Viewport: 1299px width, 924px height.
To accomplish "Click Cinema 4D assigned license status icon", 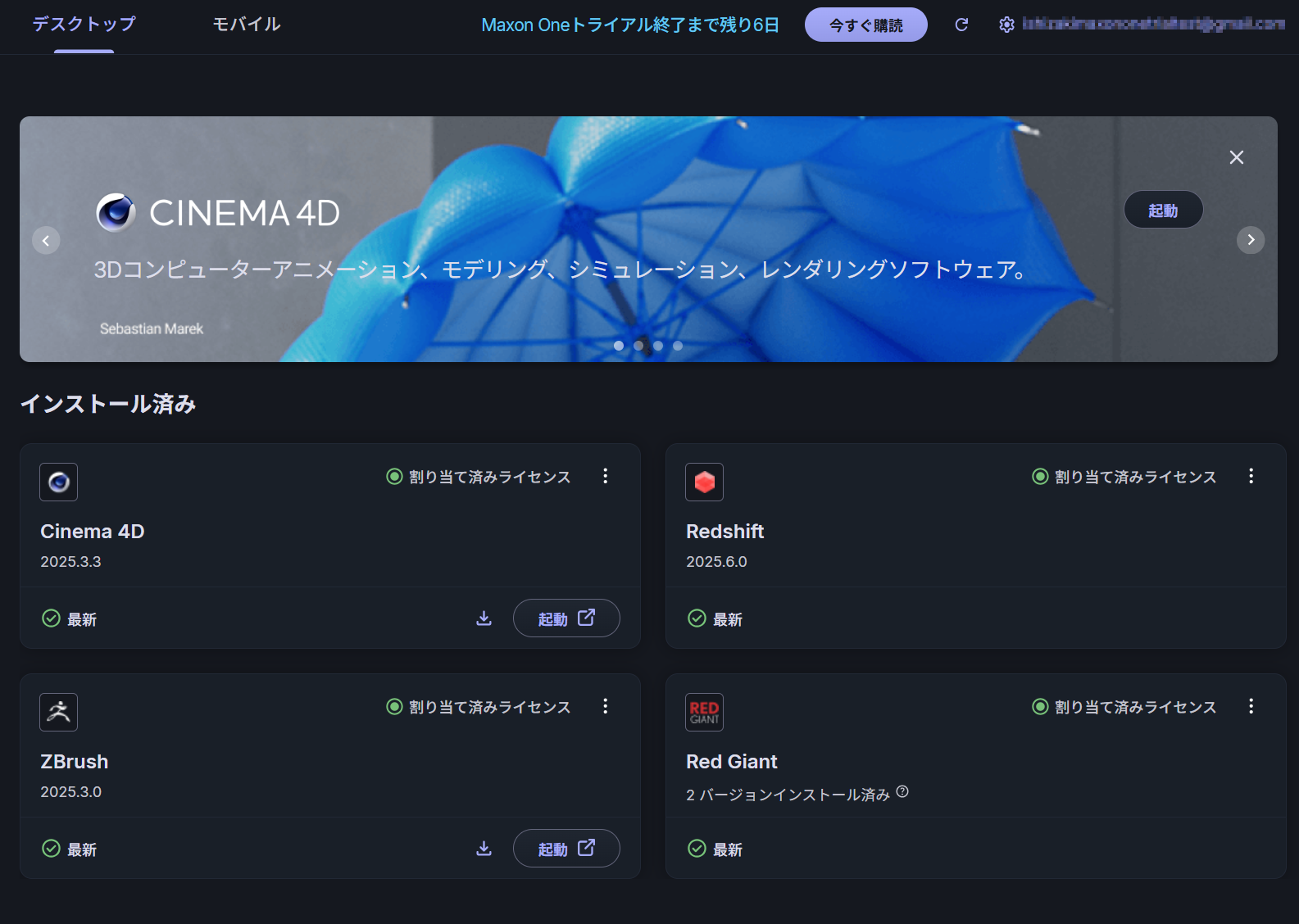I will 394,476.
